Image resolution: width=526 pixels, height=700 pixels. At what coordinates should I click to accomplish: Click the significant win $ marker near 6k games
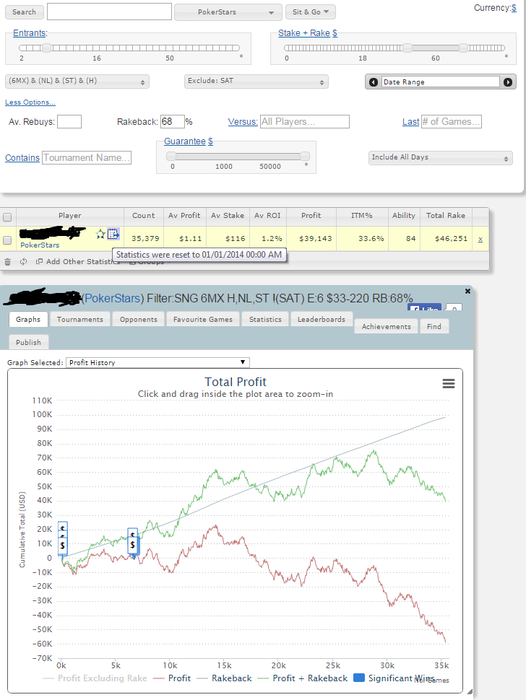(x=133, y=545)
